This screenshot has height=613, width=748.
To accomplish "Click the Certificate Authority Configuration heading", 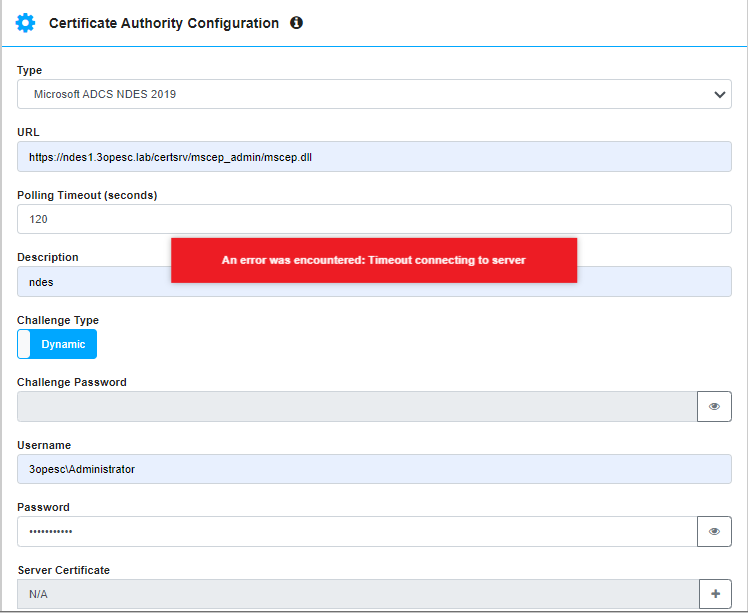I will coord(164,23).
